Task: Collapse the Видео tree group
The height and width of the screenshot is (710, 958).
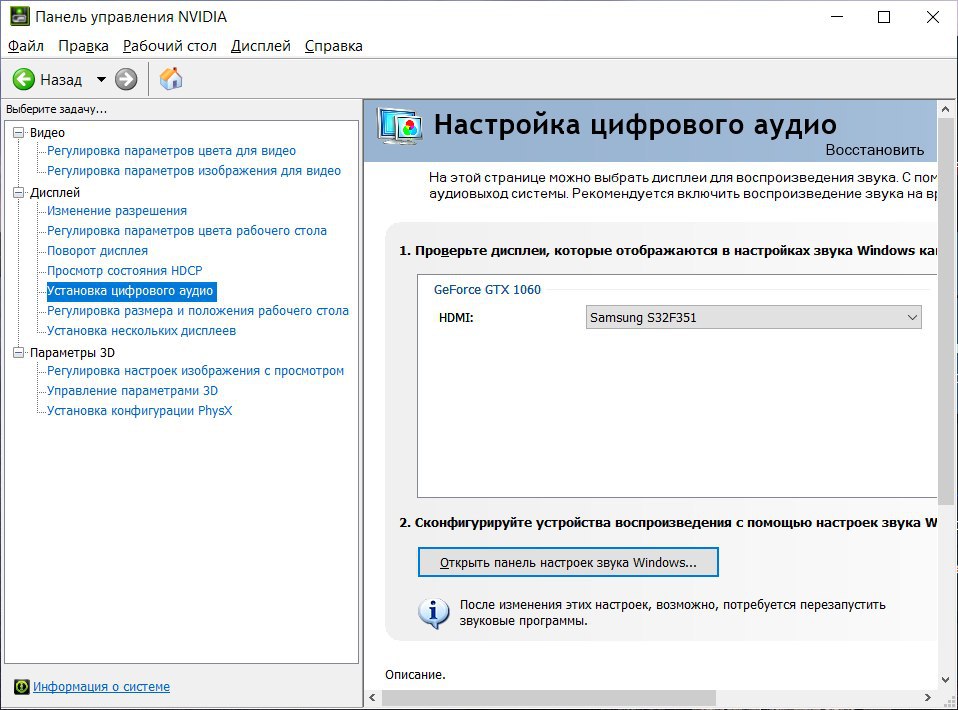Action: (19, 133)
